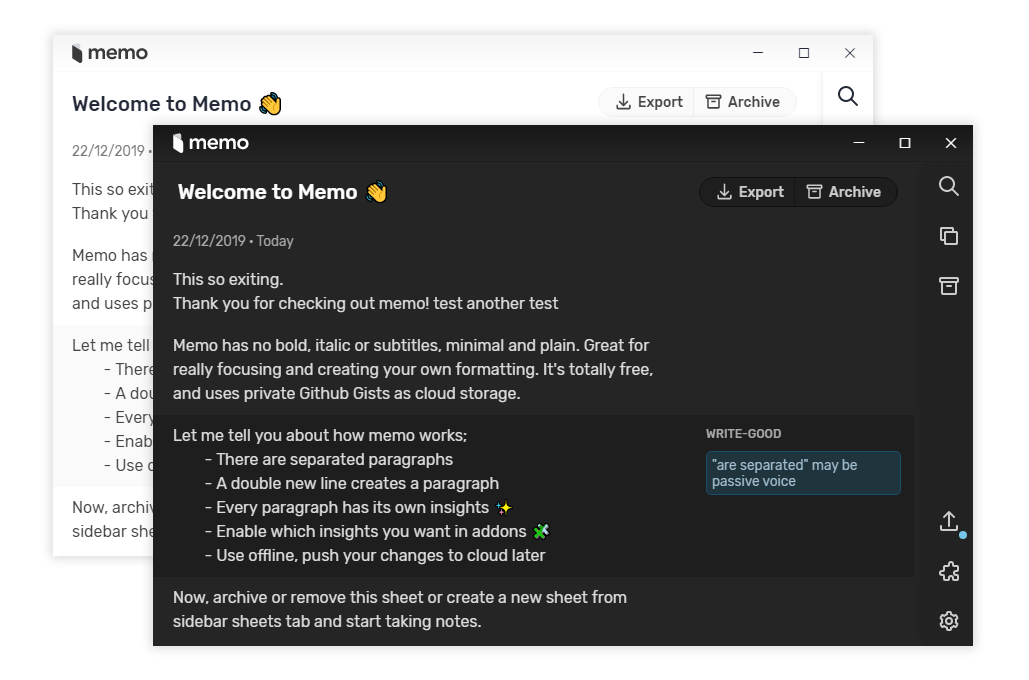1029x680 pixels.
Task: Maximize the focused memo window
Action: (904, 143)
